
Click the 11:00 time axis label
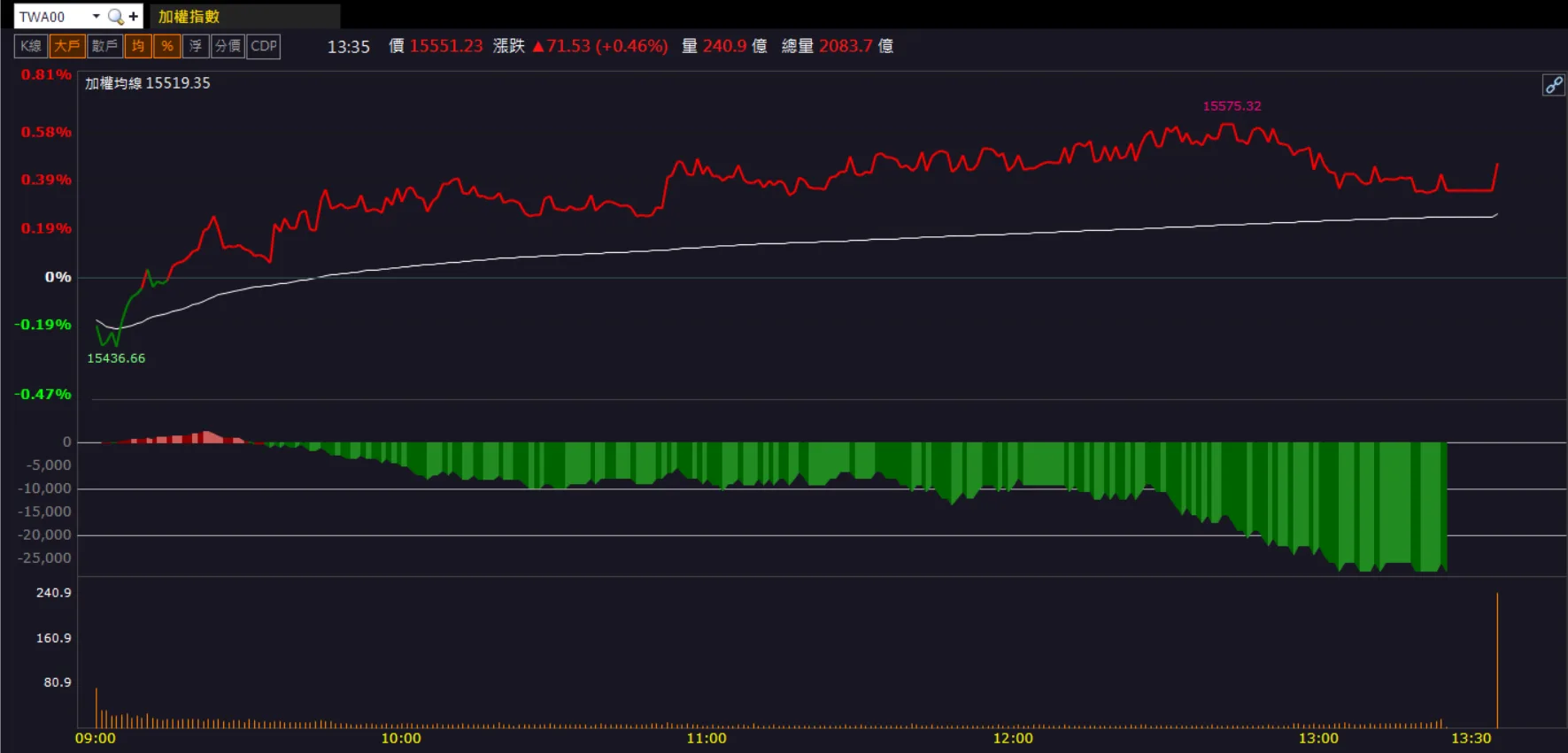click(x=707, y=739)
